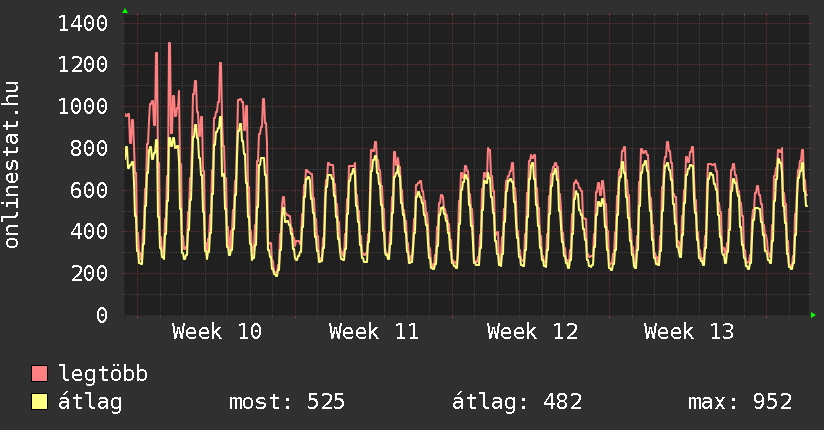Click the Week 12 axis label
This screenshot has height=430, width=824.
(532, 332)
